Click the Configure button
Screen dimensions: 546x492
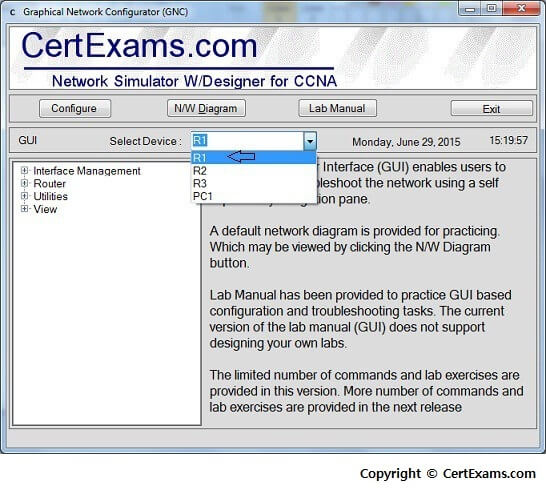(x=75, y=108)
